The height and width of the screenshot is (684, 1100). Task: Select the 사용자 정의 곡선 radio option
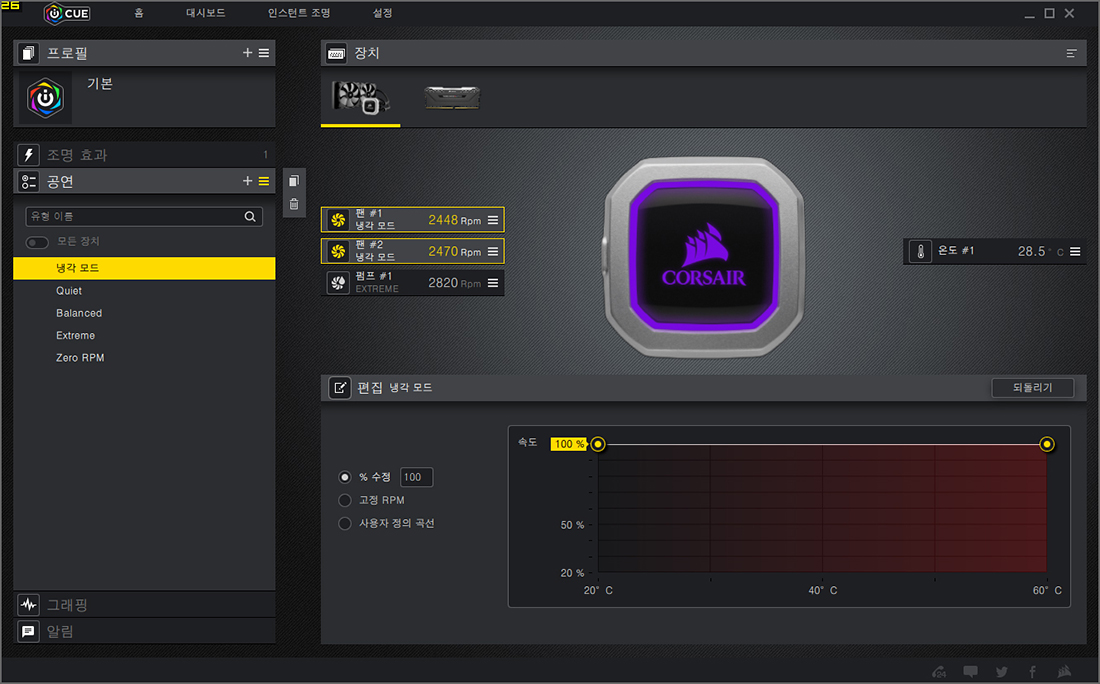tap(344, 523)
